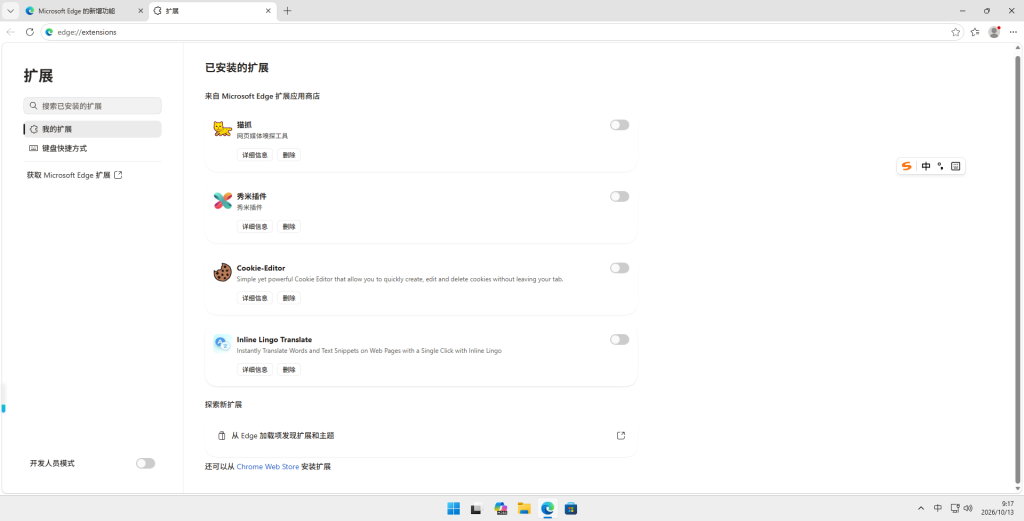Open the dark terminal app in the taskbar
The image size is (1024, 521).
coord(477,509)
